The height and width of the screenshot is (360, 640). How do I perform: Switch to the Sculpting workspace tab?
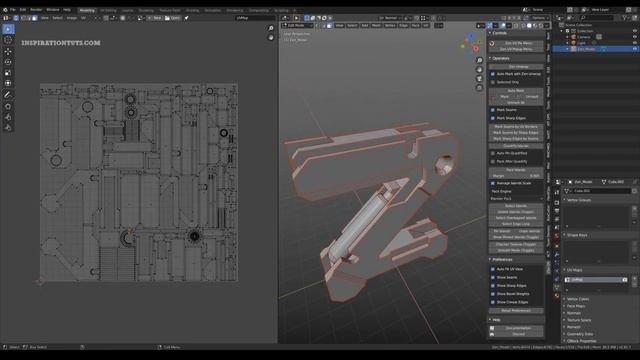tap(146, 10)
